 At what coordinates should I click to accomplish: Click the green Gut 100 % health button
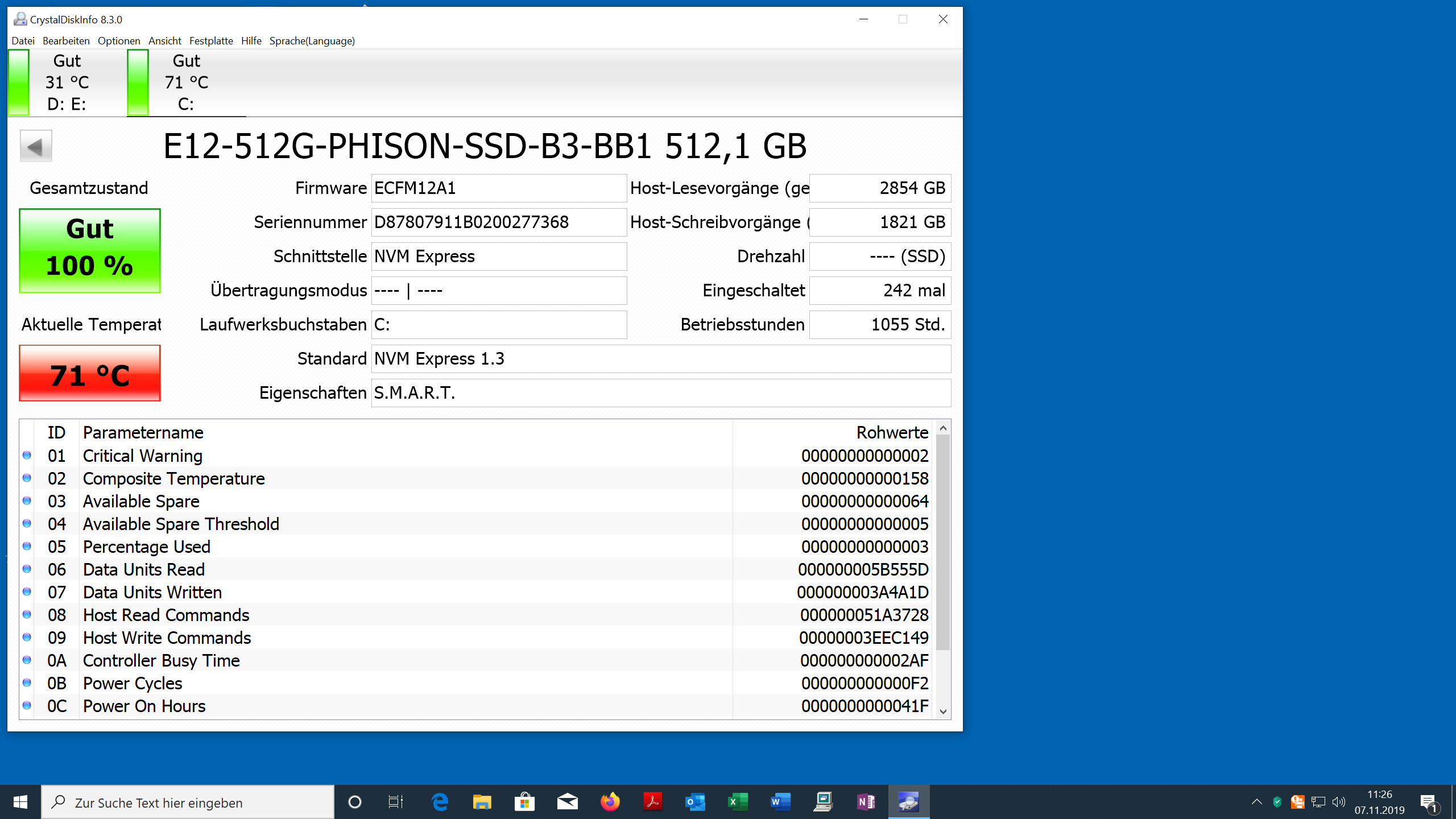point(90,250)
